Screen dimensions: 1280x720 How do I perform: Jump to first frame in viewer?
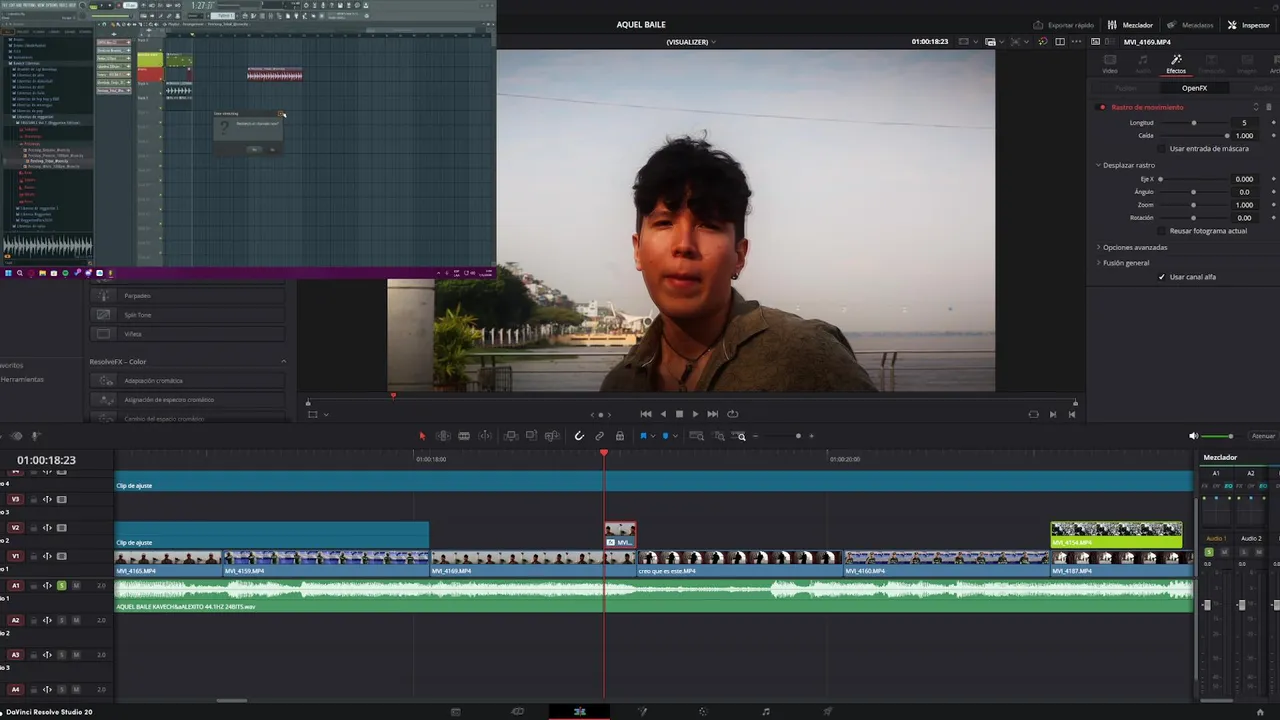(646, 414)
